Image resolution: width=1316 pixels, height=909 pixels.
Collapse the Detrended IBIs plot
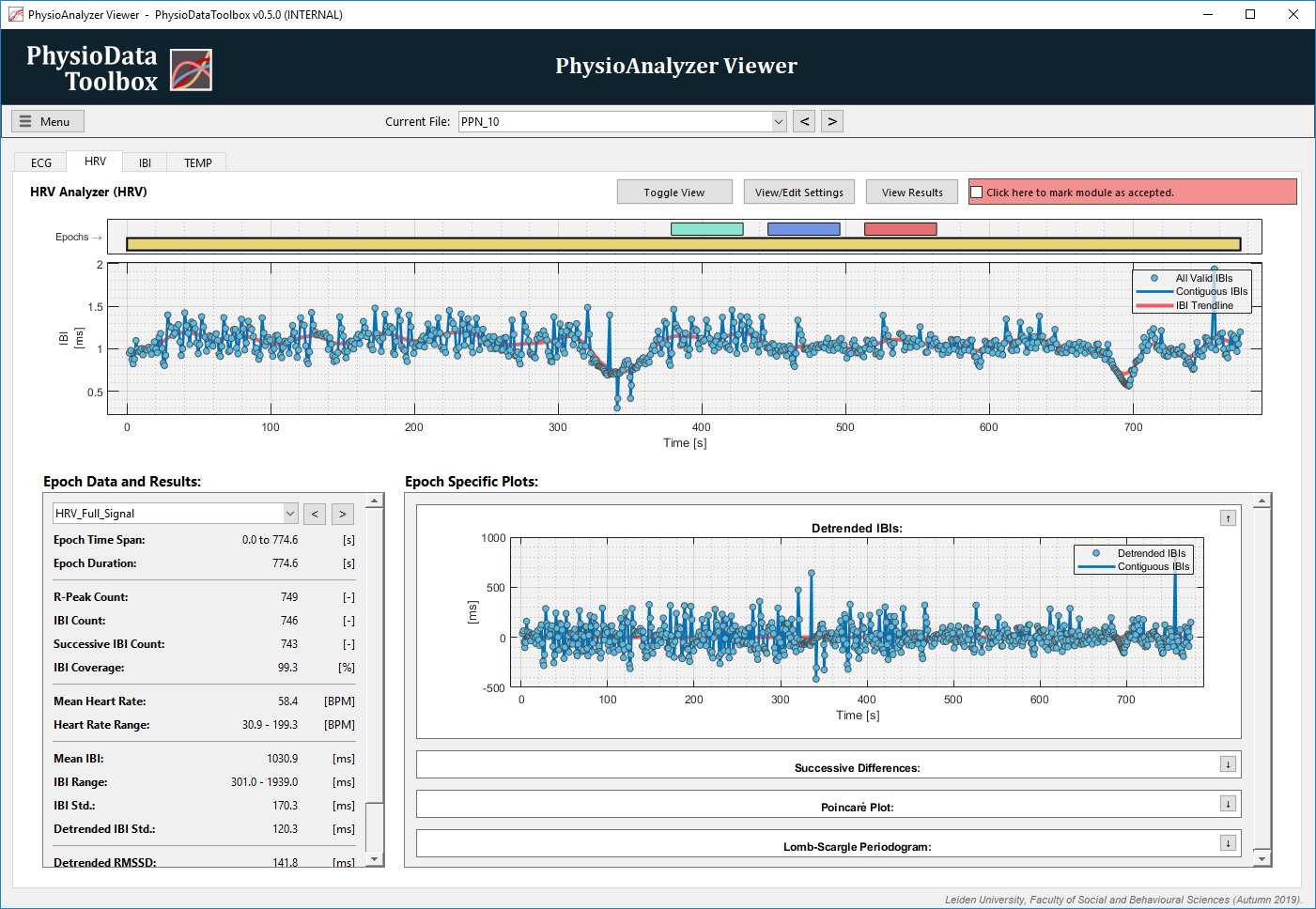tap(1228, 518)
